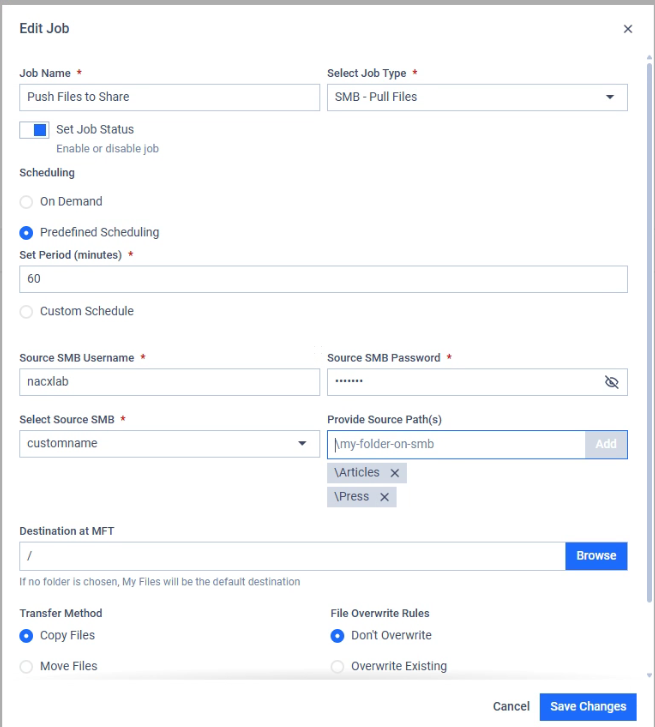The image size is (655, 727).
Task: Close the Edit Job dialog
Action: (628, 29)
